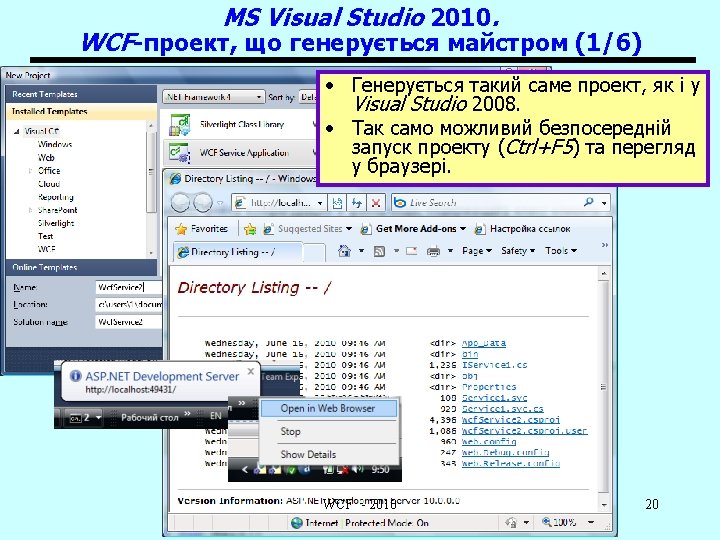Screen dimensions: 720x540
Task: Click the Name field containing WcfService2
Action: 129,287
